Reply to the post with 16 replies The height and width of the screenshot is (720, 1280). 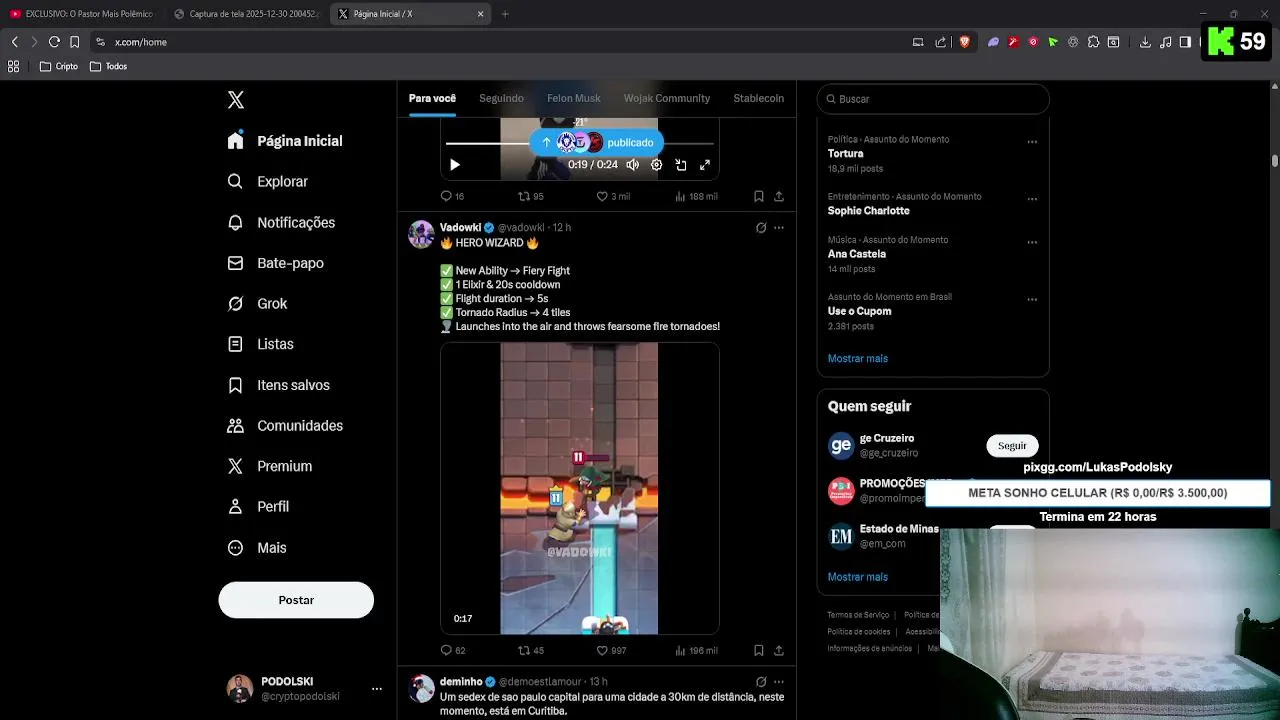click(x=452, y=196)
